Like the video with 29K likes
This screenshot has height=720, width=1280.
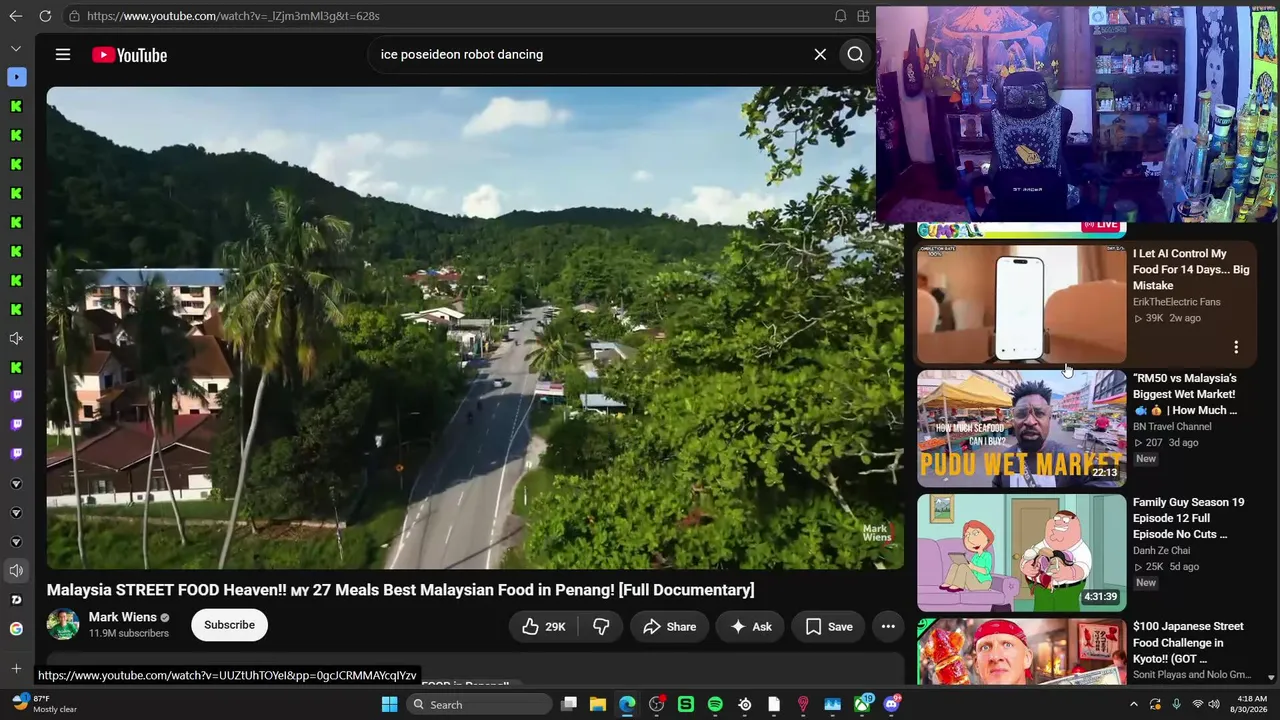(543, 627)
